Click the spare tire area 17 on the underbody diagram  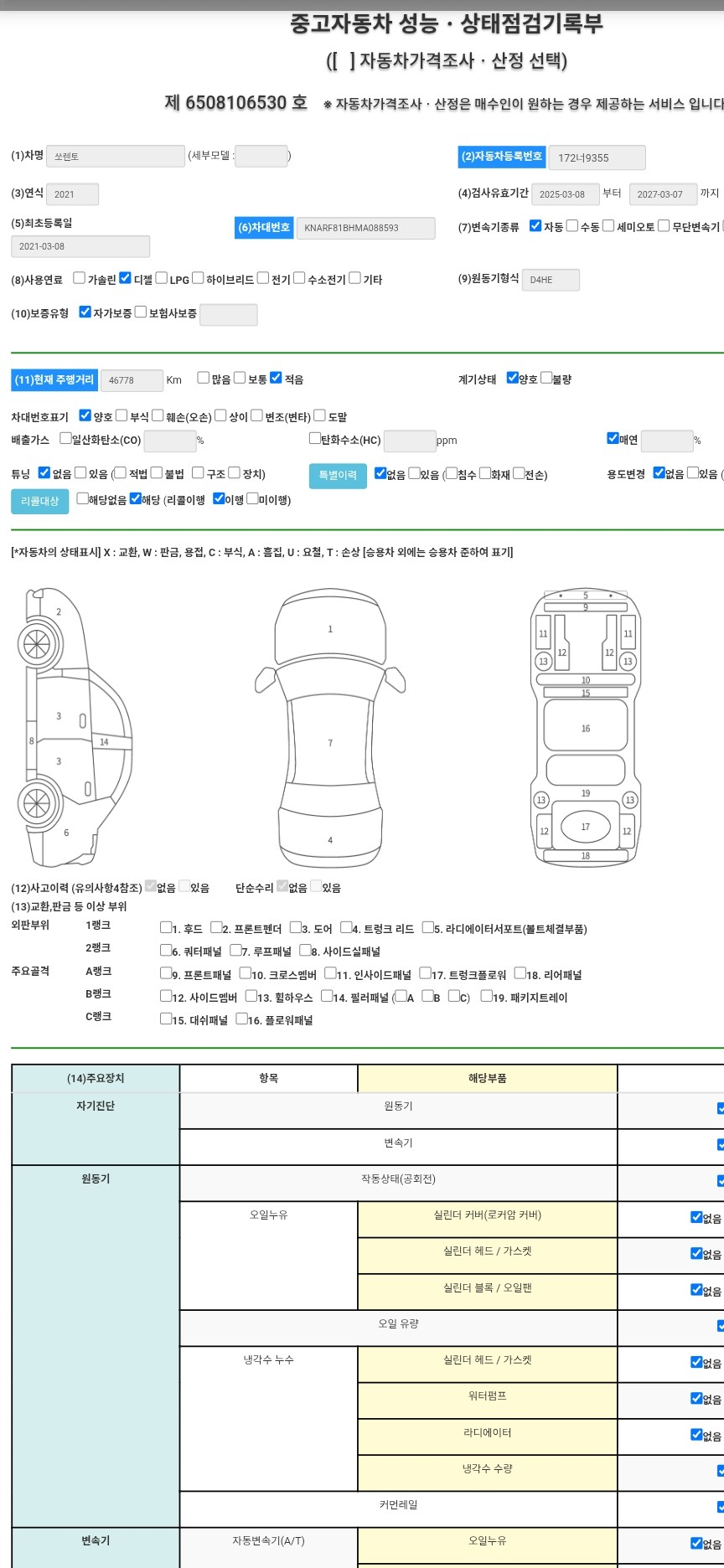pyautogui.click(x=585, y=827)
